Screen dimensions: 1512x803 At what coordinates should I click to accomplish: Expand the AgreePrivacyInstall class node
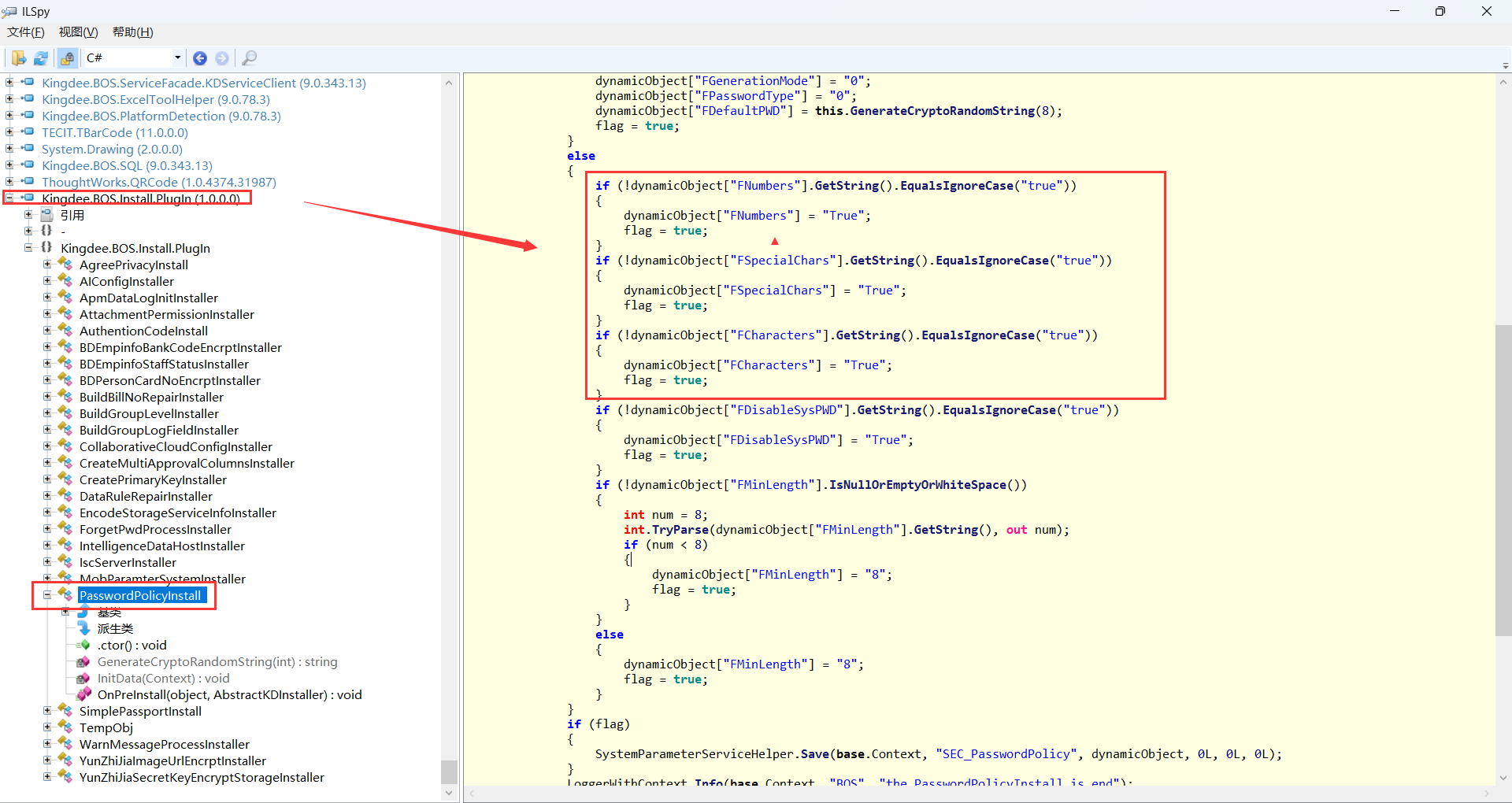point(47,264)
